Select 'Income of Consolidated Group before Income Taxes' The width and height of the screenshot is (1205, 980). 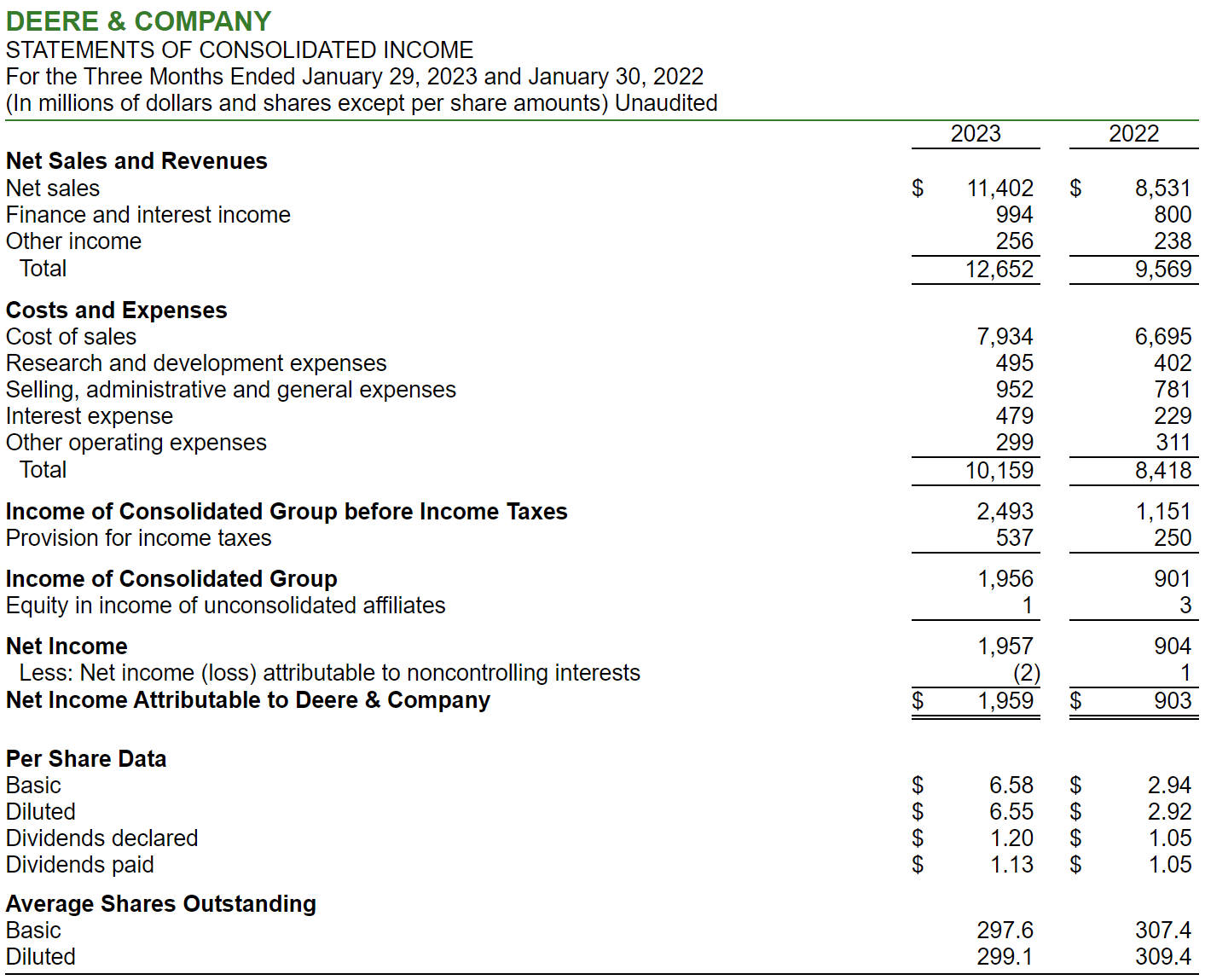287,511
